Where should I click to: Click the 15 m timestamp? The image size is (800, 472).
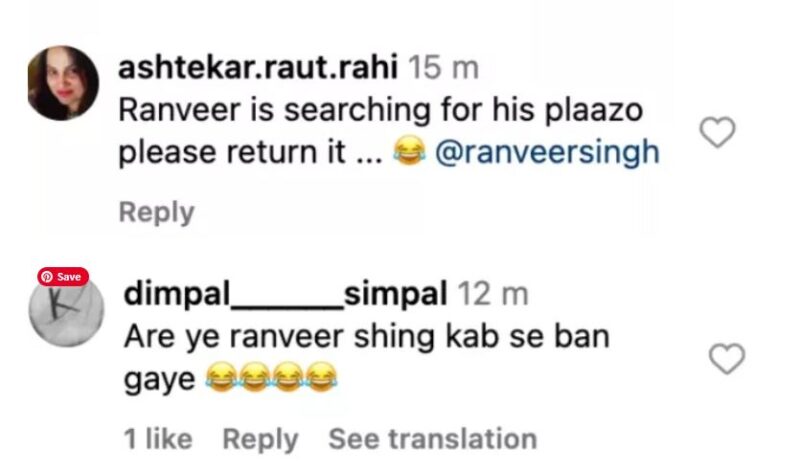click(443, 68)
